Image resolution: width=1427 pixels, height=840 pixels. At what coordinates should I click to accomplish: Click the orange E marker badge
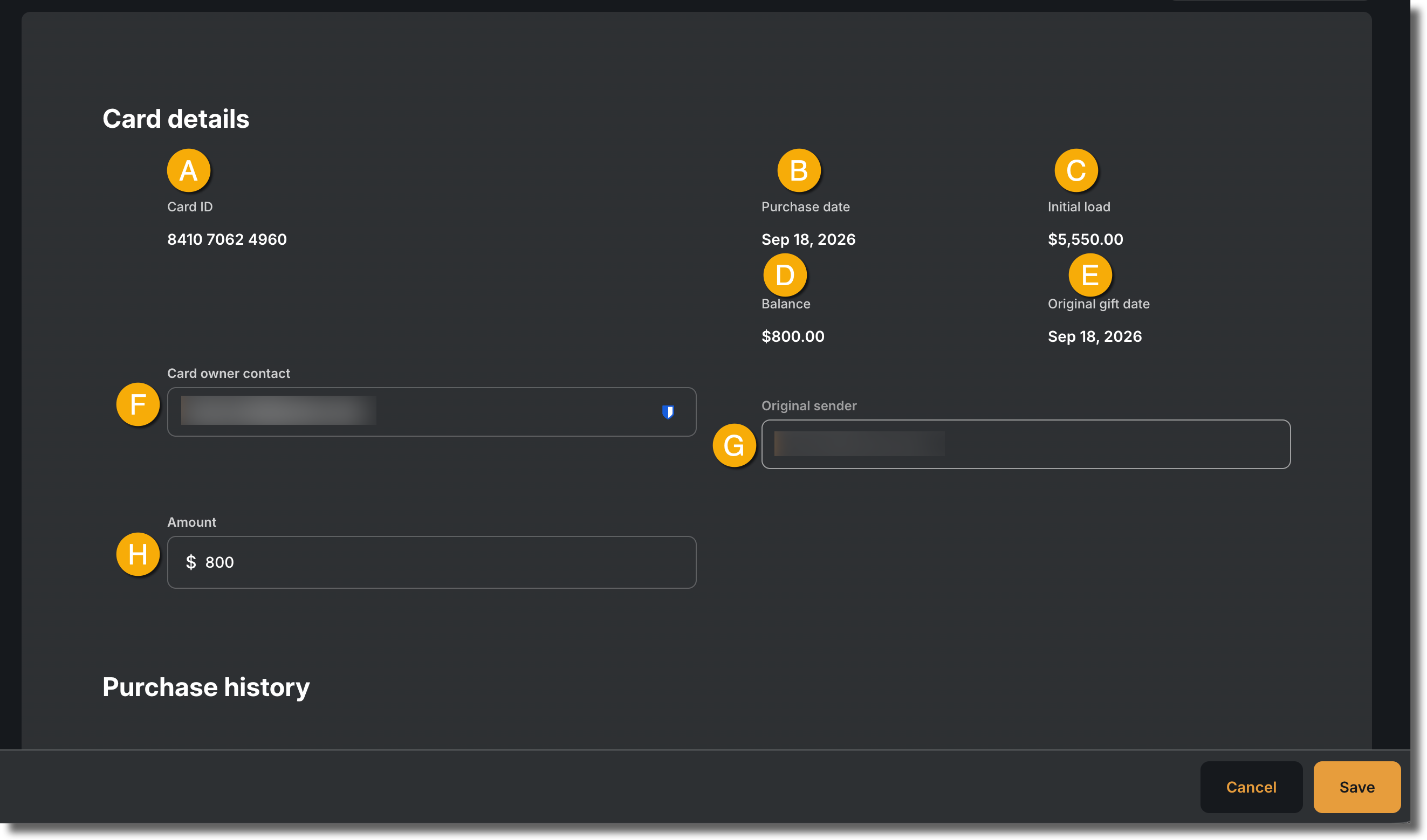click(x=1090, y=275)
